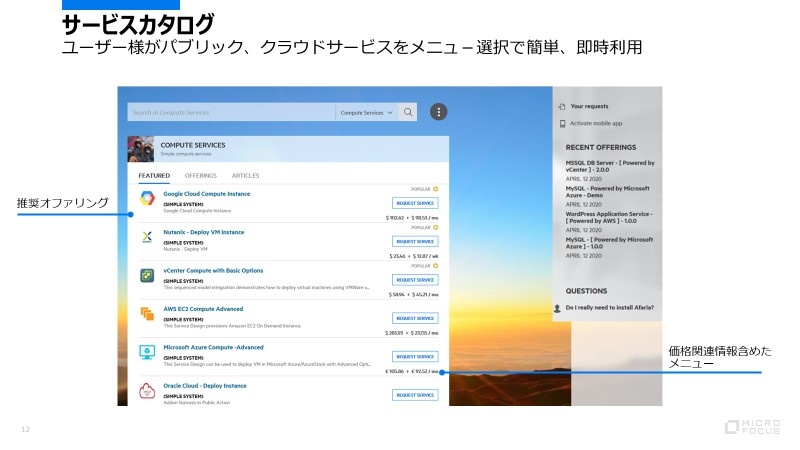
Task: Click the Activate mobile app phone icon
Action: click(x=561, y=123)
